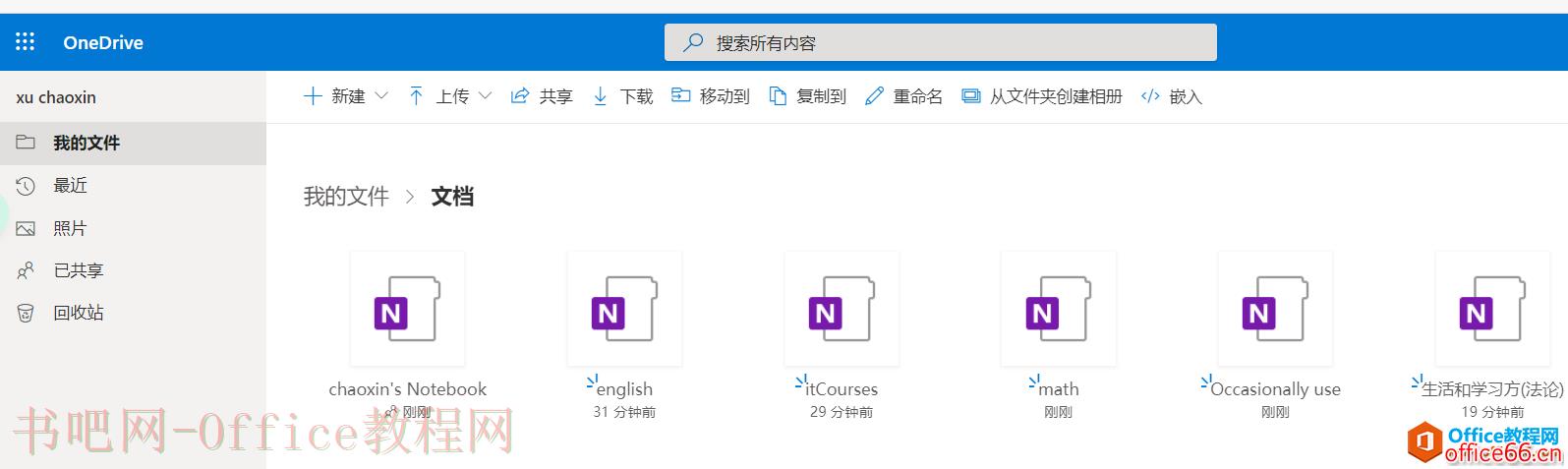
Task: Click the 共享 share icon
Action: pyautogui.click(x=520, y=95)
